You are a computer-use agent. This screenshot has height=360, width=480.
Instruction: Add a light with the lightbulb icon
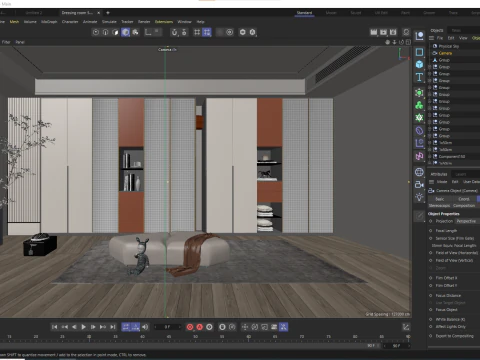point(419,197)
